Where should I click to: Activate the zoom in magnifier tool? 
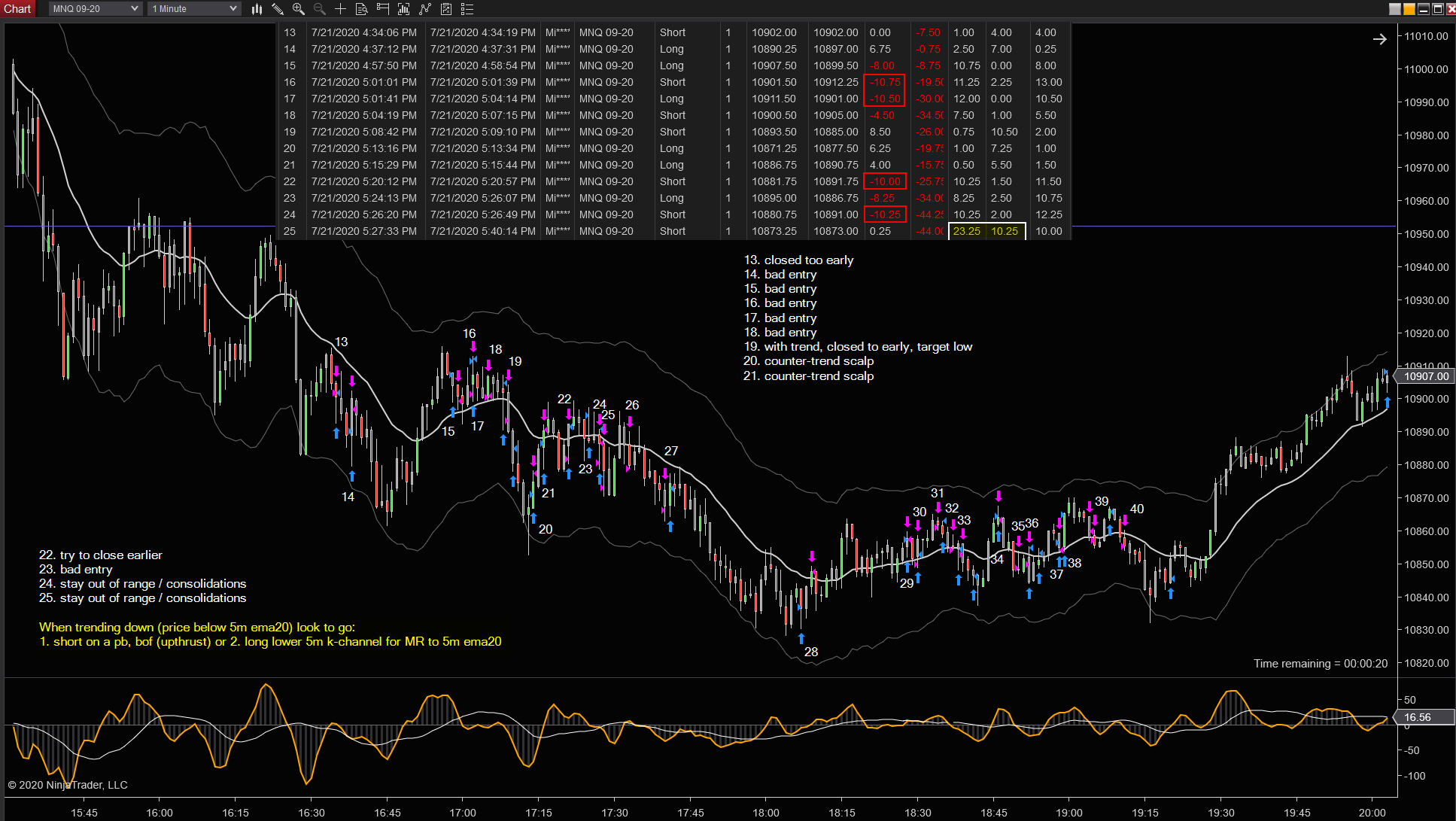(x=299, y=9)
